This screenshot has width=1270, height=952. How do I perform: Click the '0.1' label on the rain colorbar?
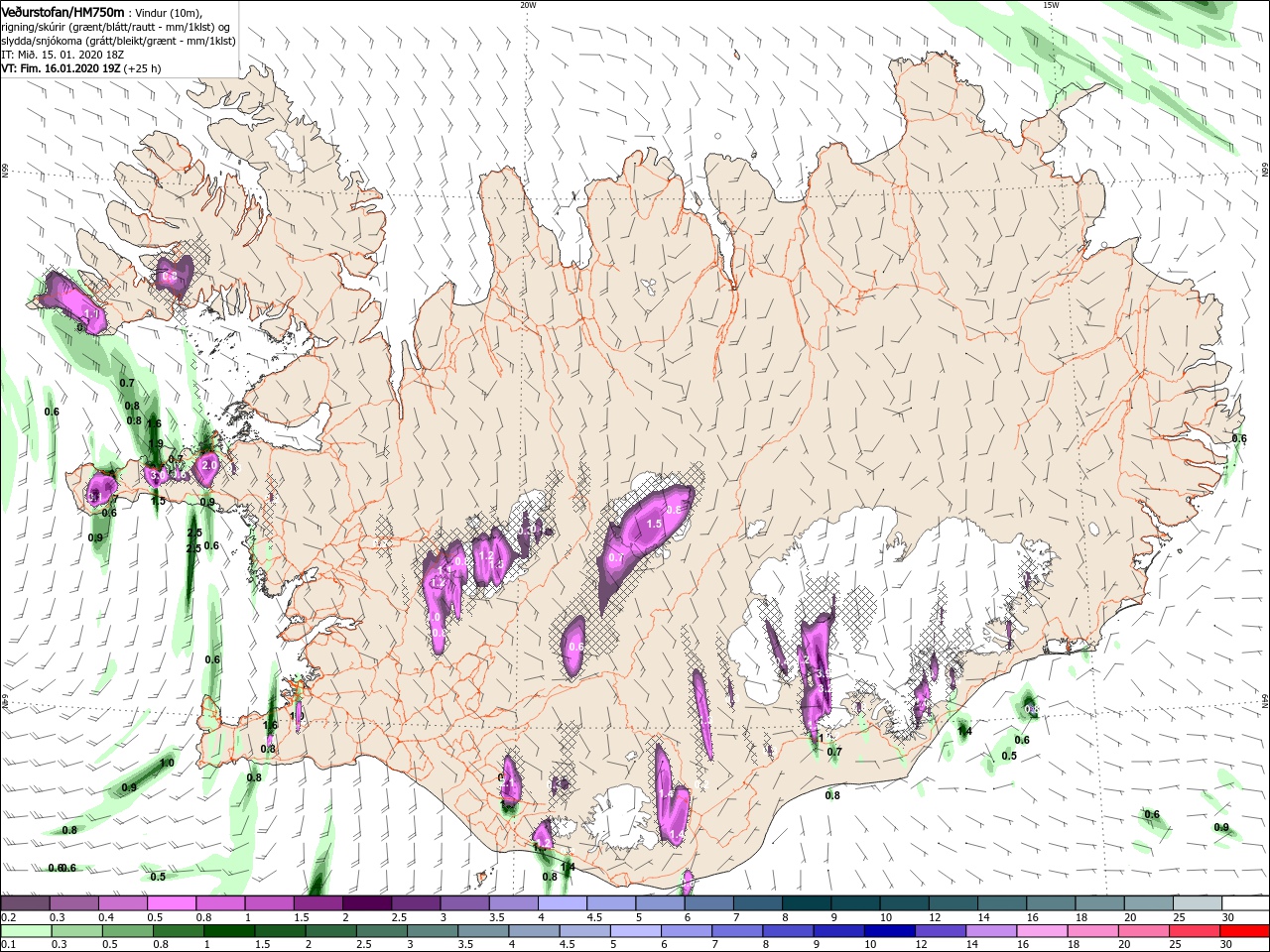click(8, 945)
